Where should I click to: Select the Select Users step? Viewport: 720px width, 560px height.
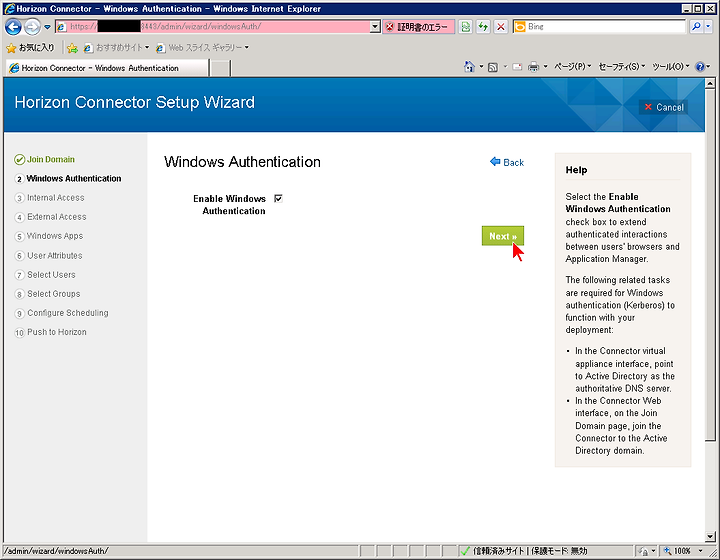pyautogui.click(x=45, y=274)
